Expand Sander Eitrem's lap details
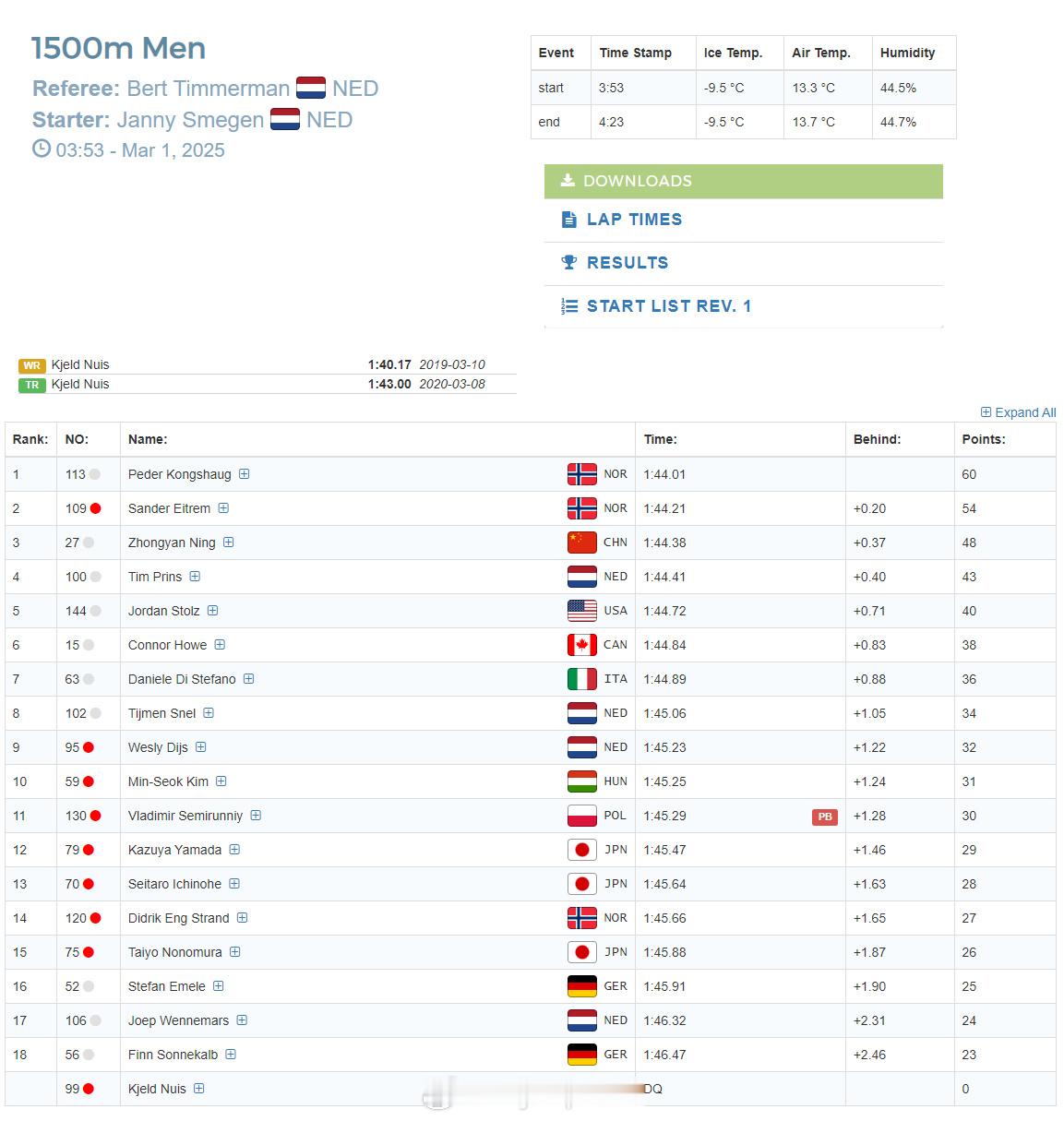Image resolution: width=1064 pixels, height=1121 pixels. (223, 508)
